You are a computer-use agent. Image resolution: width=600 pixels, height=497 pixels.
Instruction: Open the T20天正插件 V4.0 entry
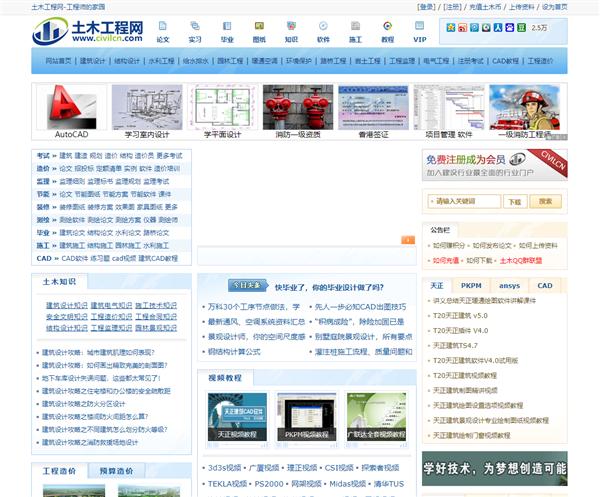(x=460, y=331)
